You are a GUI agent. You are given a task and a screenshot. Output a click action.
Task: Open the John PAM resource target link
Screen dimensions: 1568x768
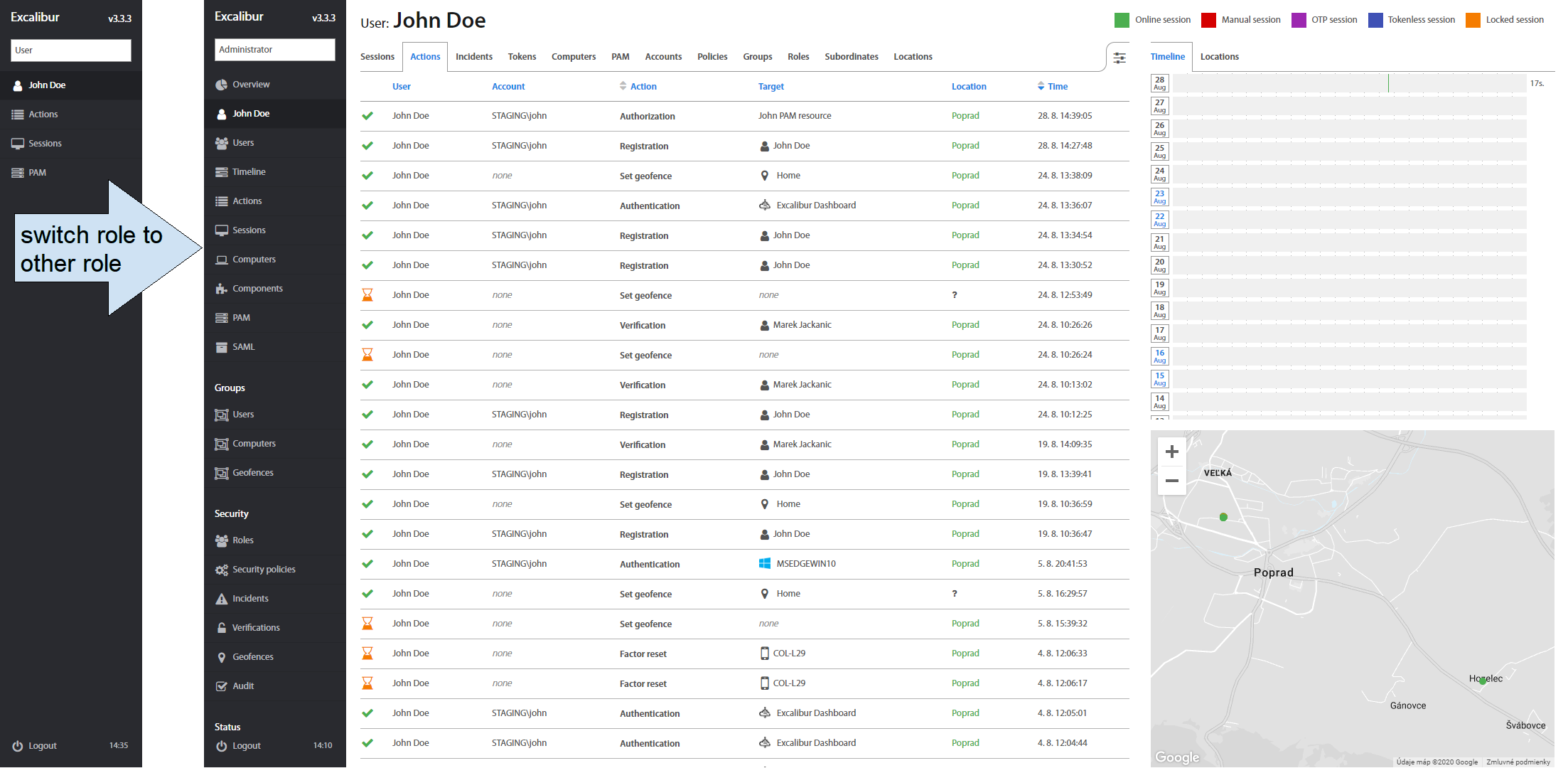(794, 116)
